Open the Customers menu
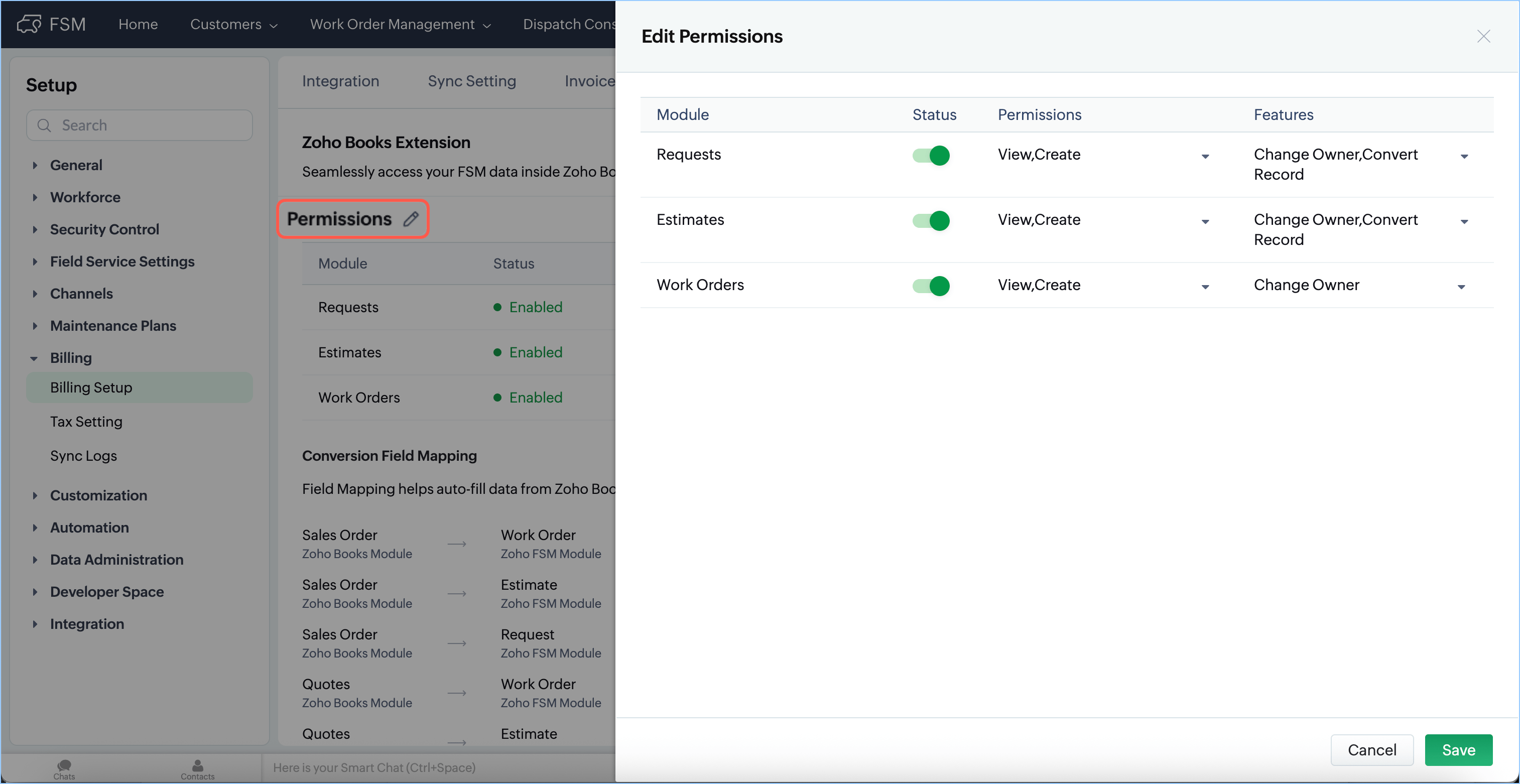The height and width of the screenshot is (784, 1520). [233, 24]
